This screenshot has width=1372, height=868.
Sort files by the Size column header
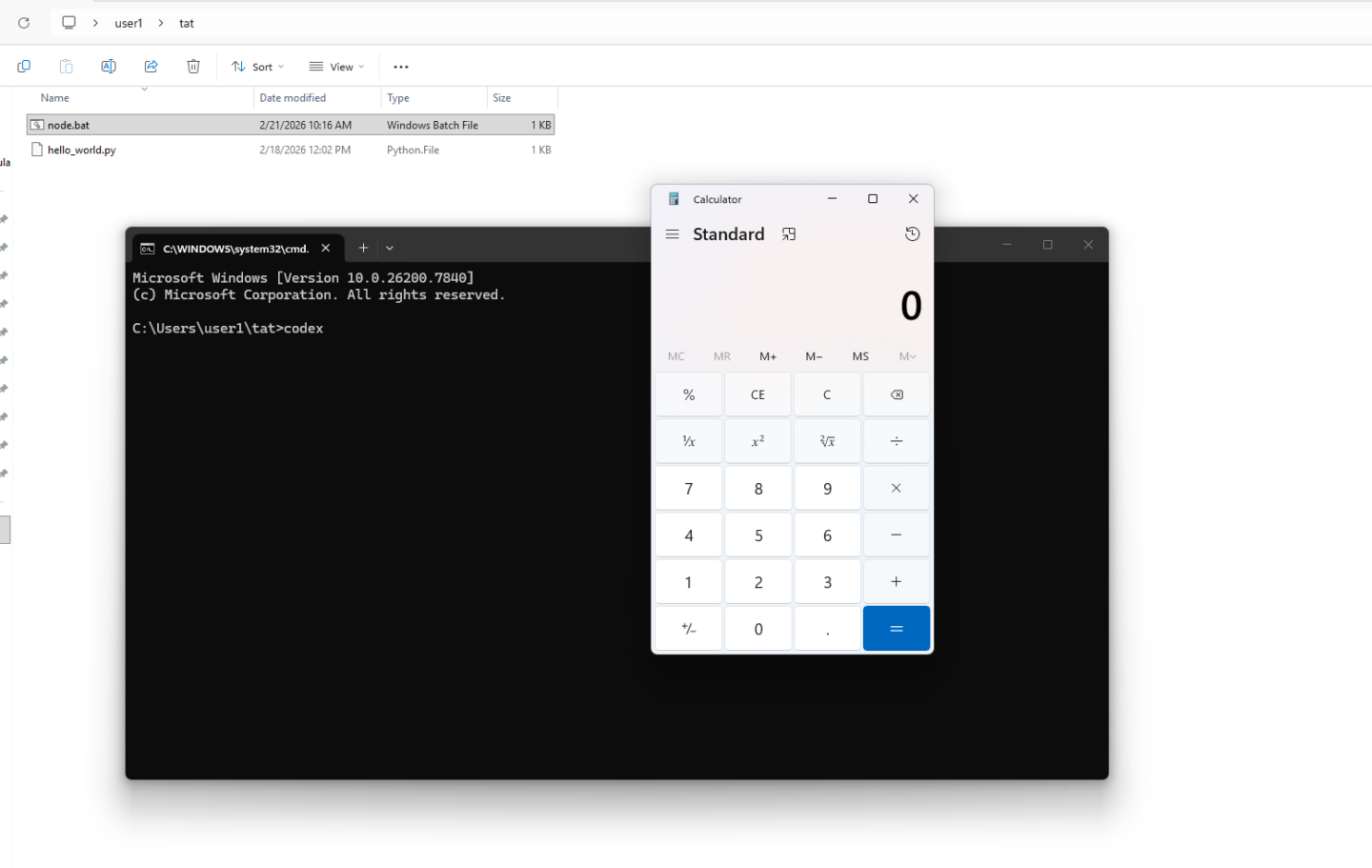(x=502, y=98)
